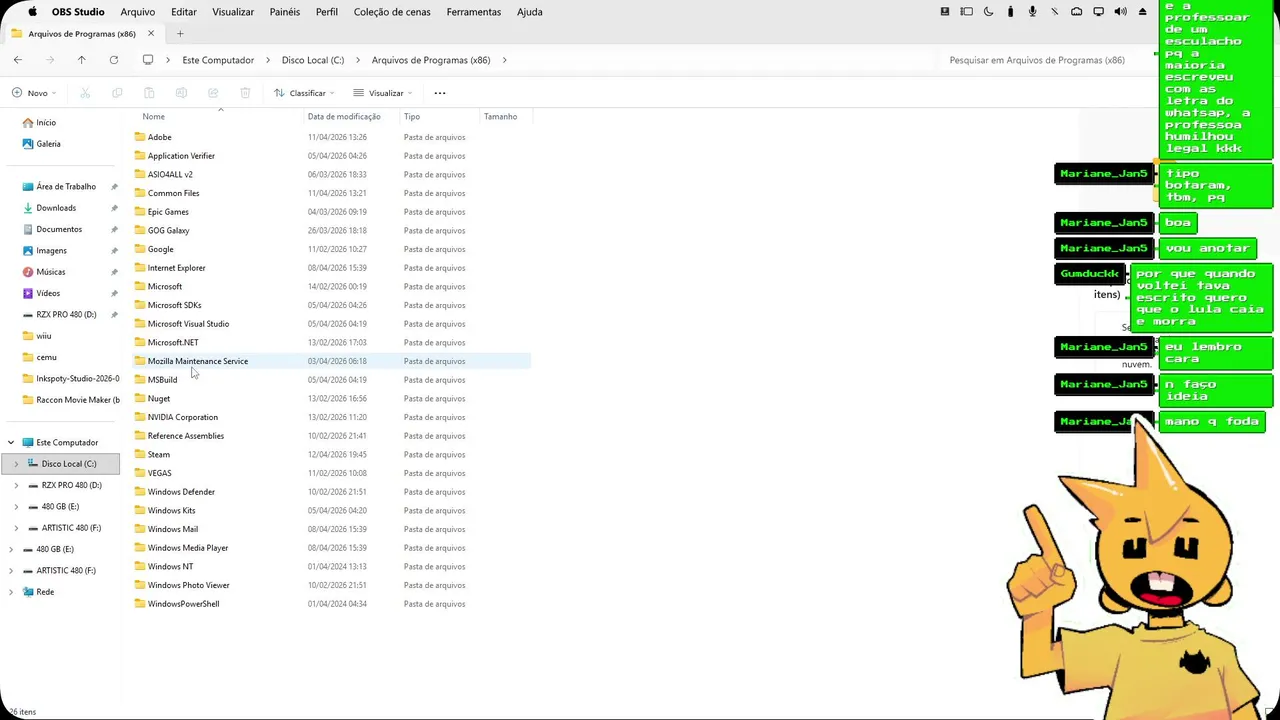Open a new Explorer tab
The width and height of the screenshot is (1280, 720).
coord(180,34)
